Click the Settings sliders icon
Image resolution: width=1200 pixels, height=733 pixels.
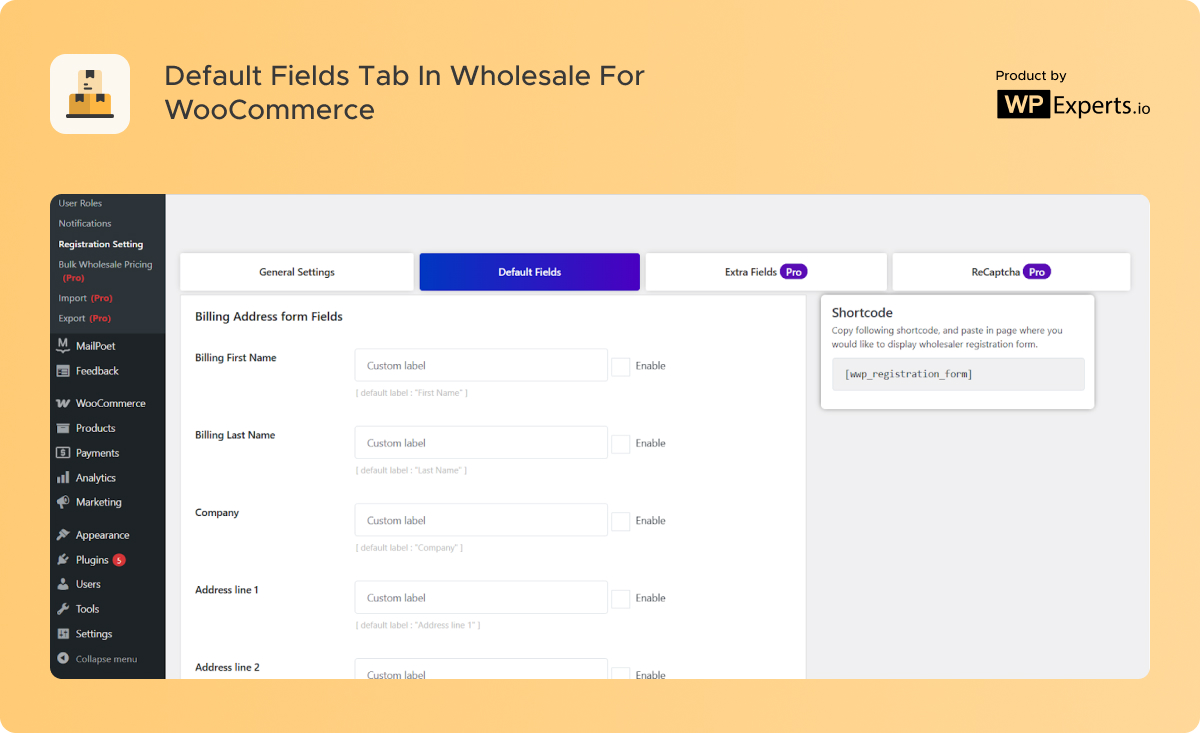[x=63, y=634]
